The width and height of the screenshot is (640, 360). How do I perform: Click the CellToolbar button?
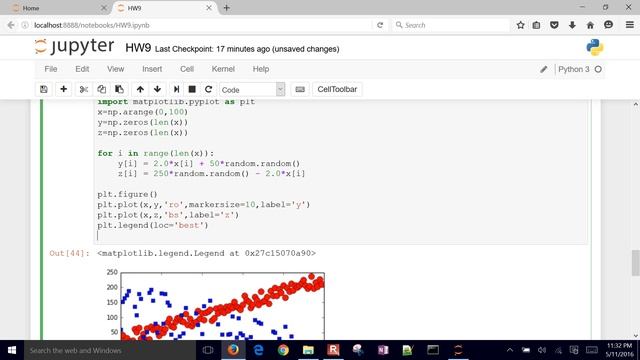point(337,89)
